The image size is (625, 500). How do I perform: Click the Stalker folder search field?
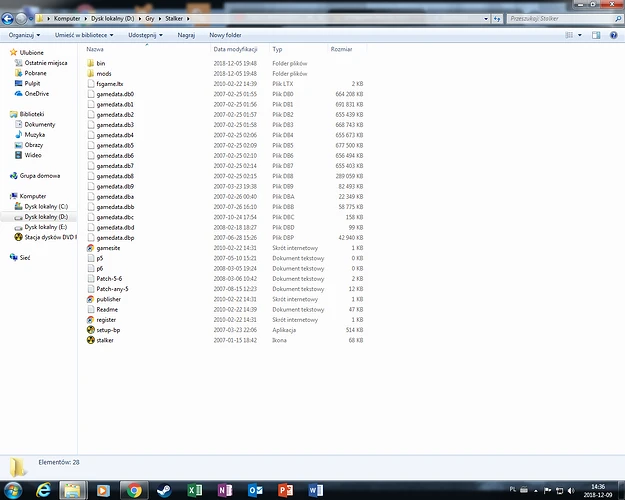point(564,18)
